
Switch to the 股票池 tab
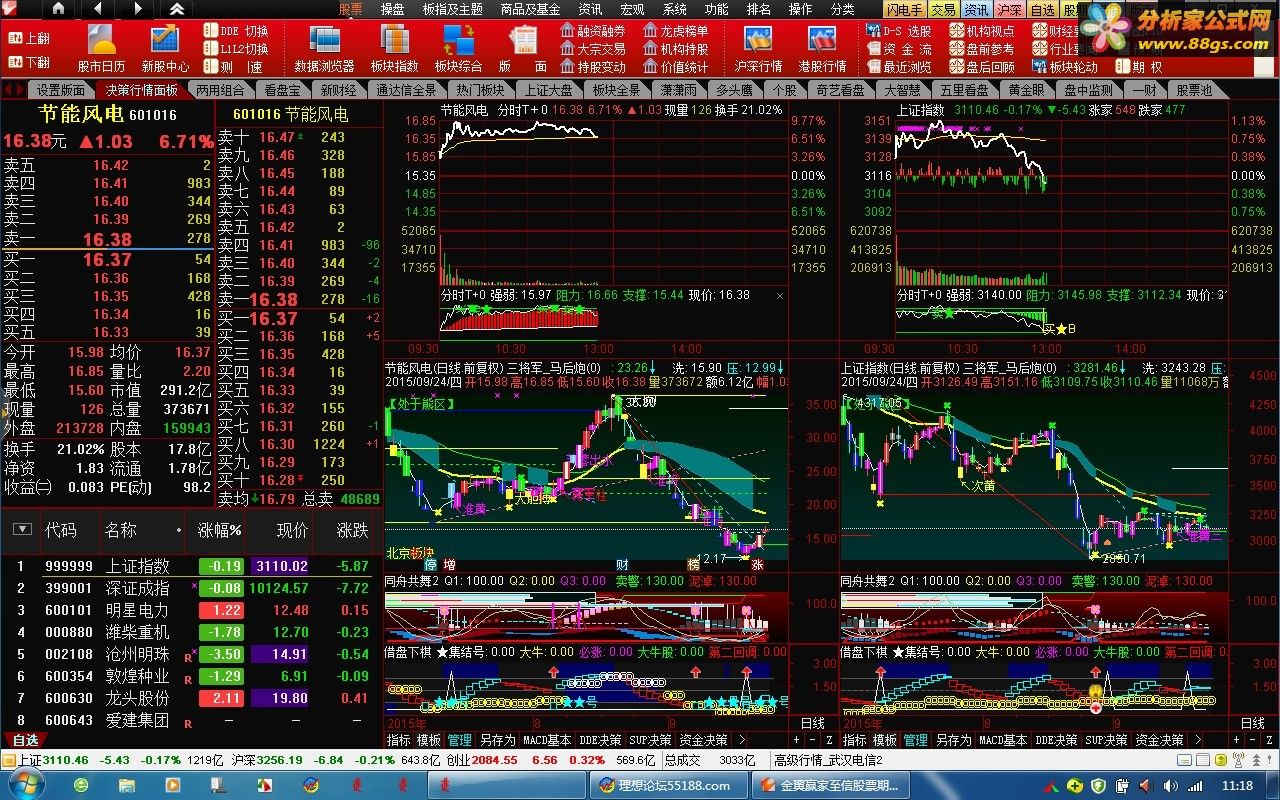tap(1193, 90)
